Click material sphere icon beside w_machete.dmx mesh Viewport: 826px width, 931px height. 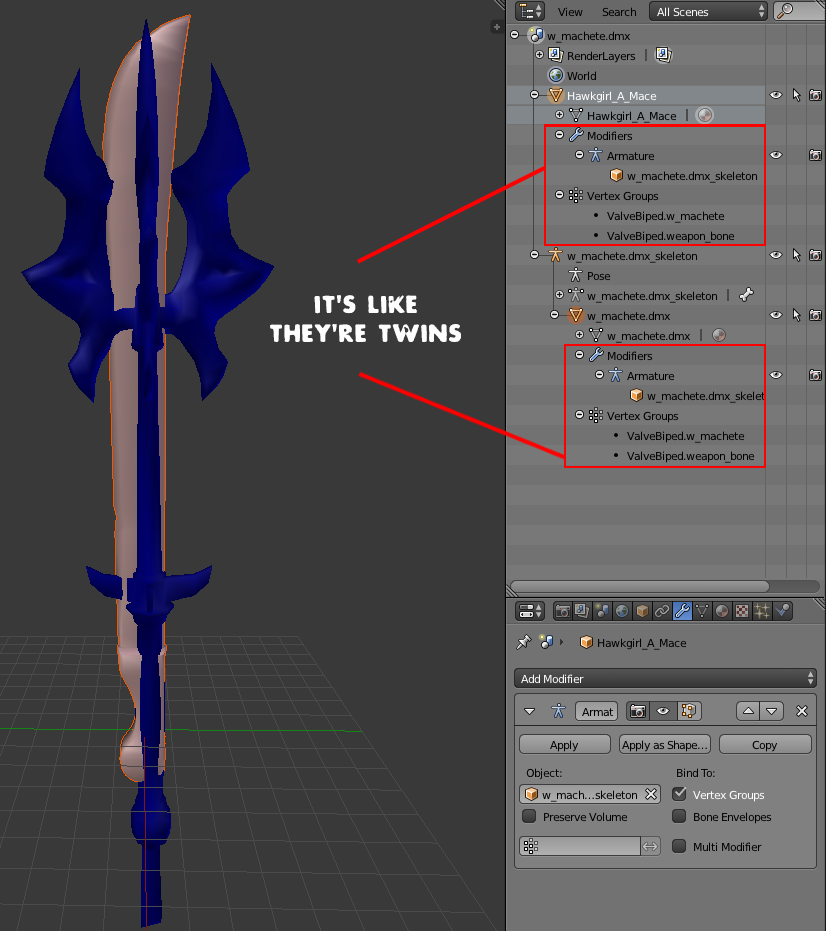pos(719,335)
